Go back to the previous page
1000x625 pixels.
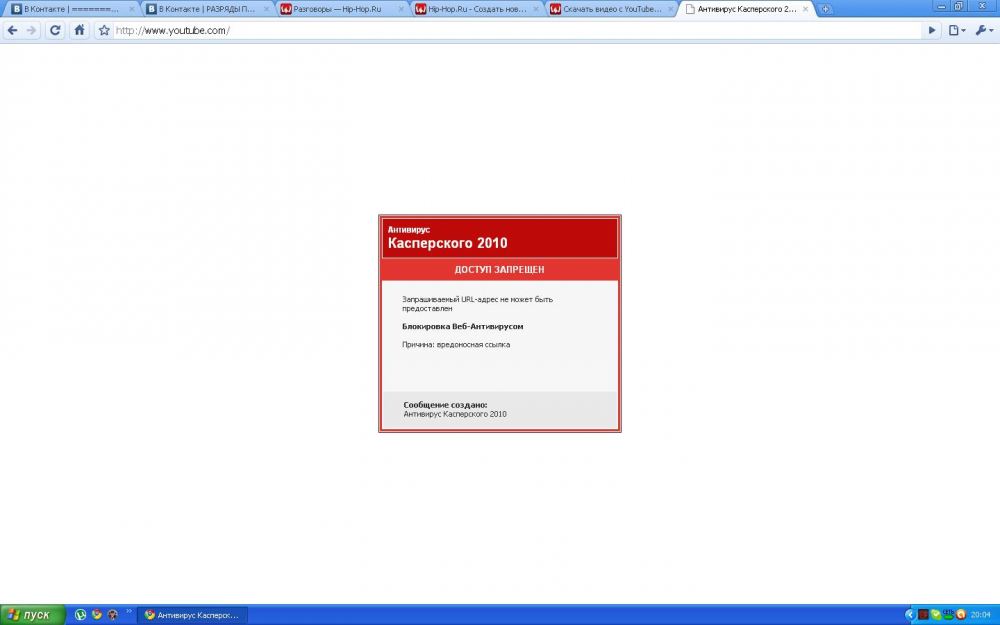click(x=12, y=30)
